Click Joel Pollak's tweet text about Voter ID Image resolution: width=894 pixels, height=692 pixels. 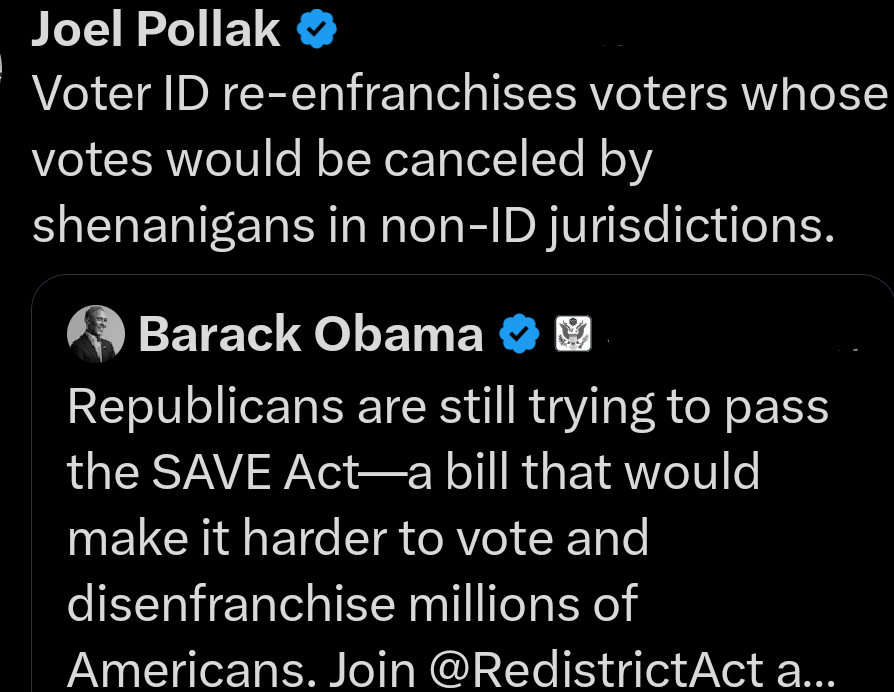point(440,158)
